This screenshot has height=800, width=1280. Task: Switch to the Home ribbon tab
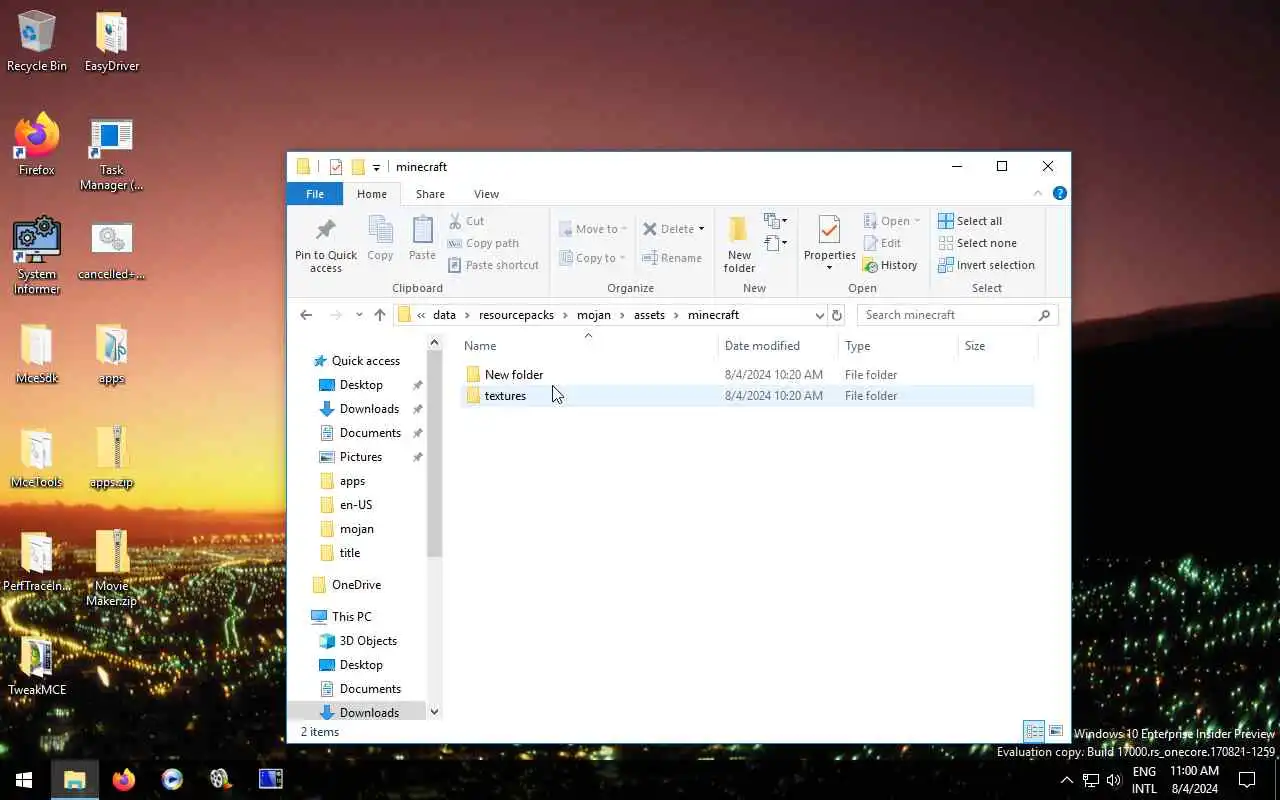point(372,194)
